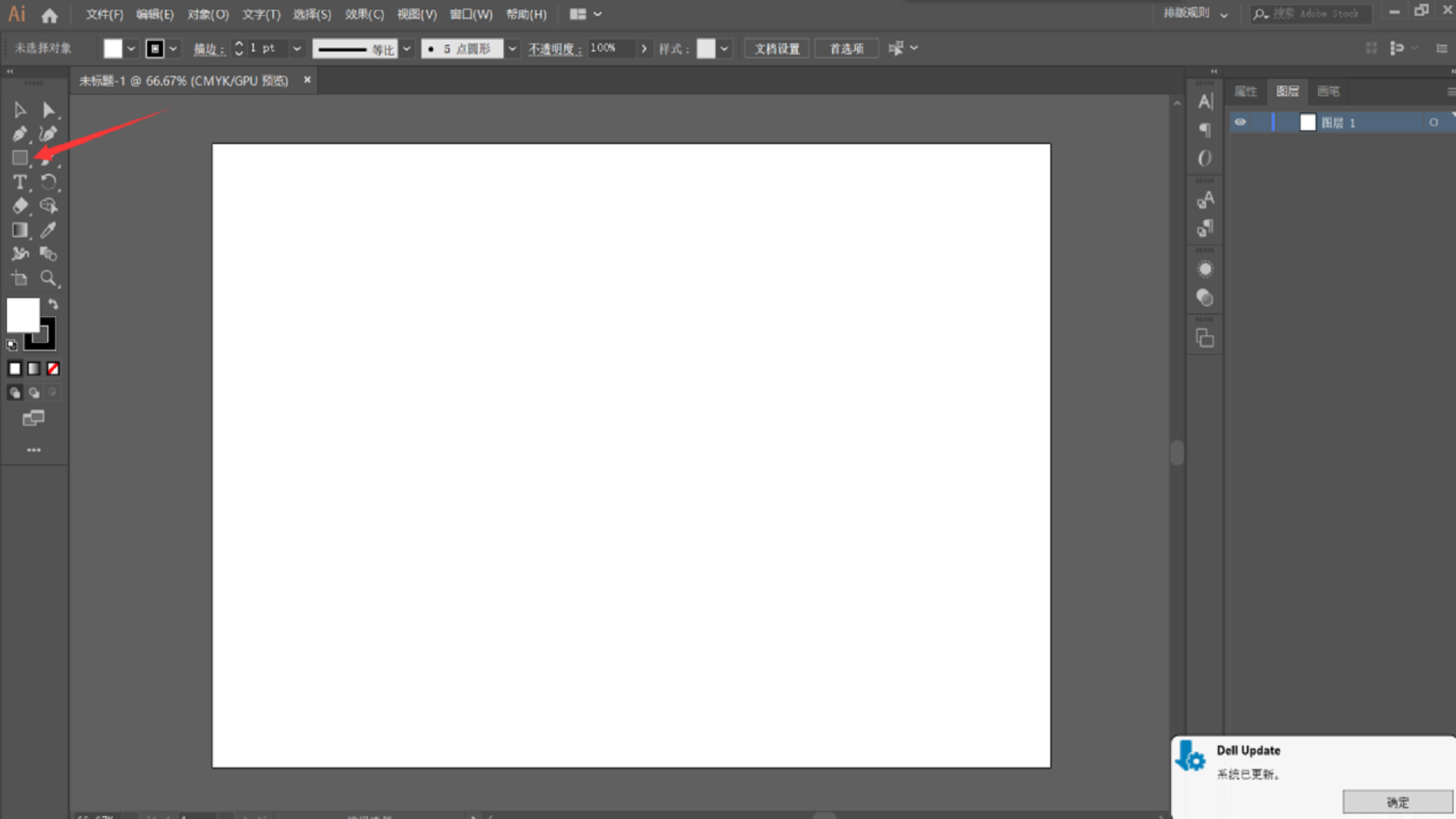Image resolution: width=1456 pixels, height=819 pixels.
Task: Select the Type tool
Action: [x=19, y=182]
